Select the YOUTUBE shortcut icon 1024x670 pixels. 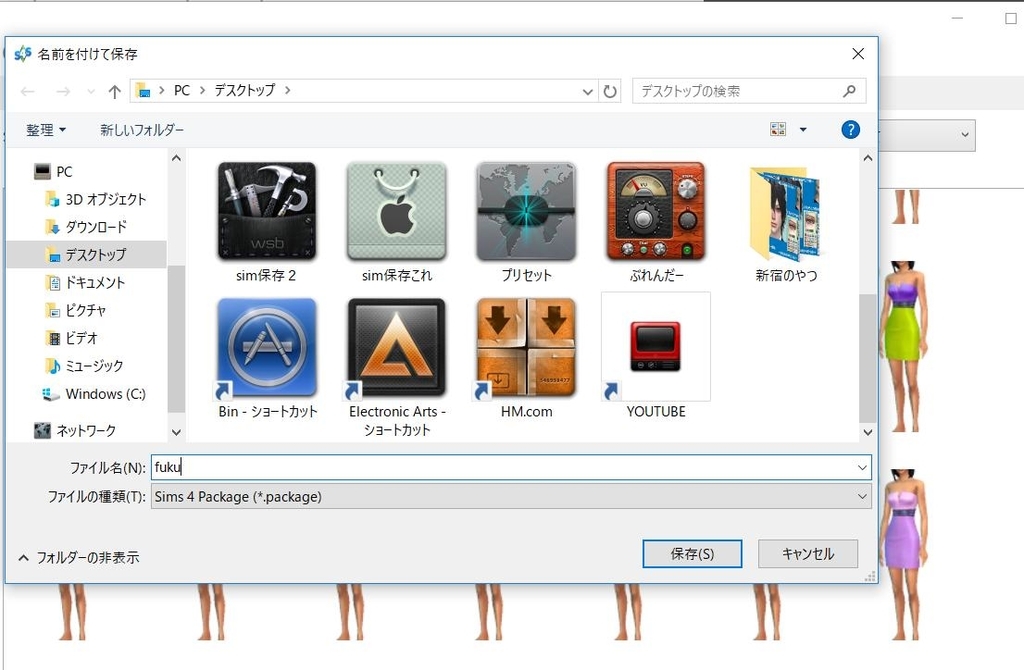click(656, 347)
